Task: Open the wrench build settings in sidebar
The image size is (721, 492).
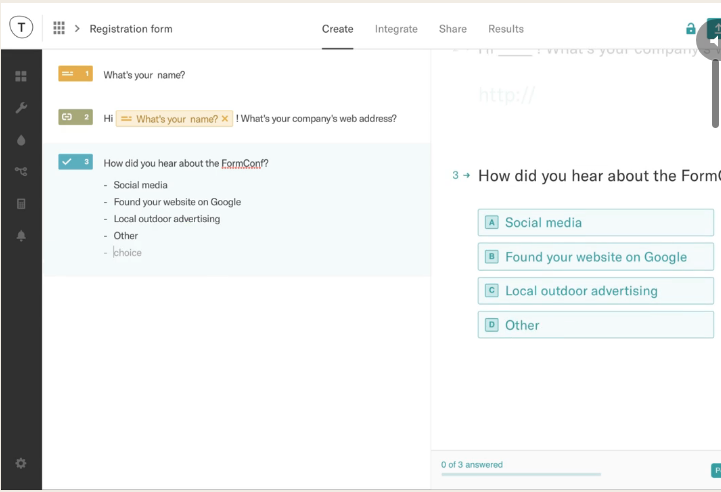Action: (21, 108)
